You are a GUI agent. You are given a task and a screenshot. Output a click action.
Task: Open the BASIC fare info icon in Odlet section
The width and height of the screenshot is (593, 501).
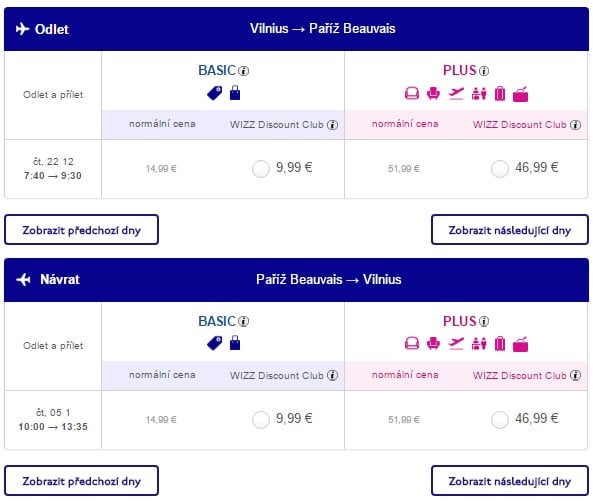244,71
